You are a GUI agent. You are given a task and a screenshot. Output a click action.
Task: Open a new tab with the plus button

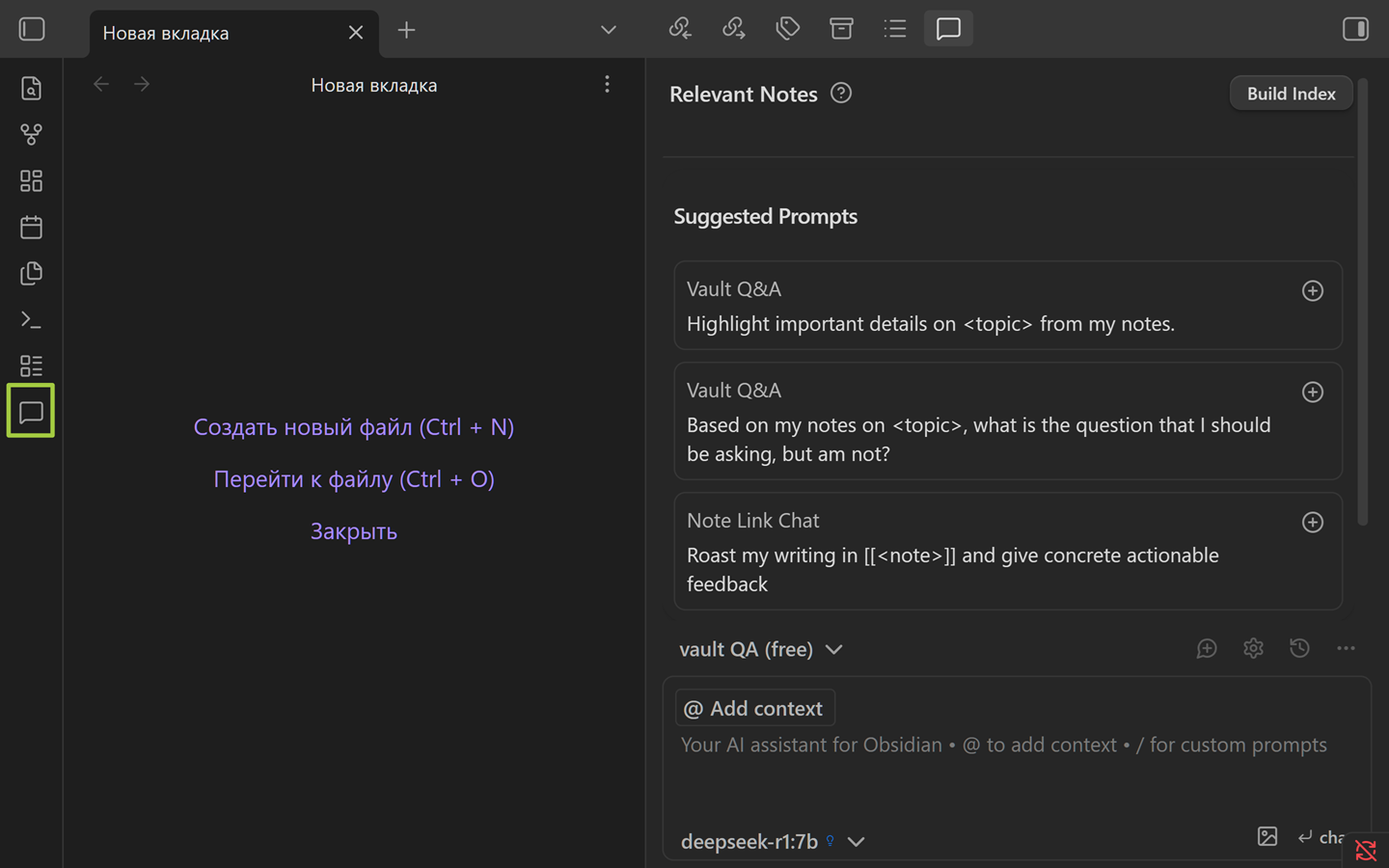click(407, 30)
